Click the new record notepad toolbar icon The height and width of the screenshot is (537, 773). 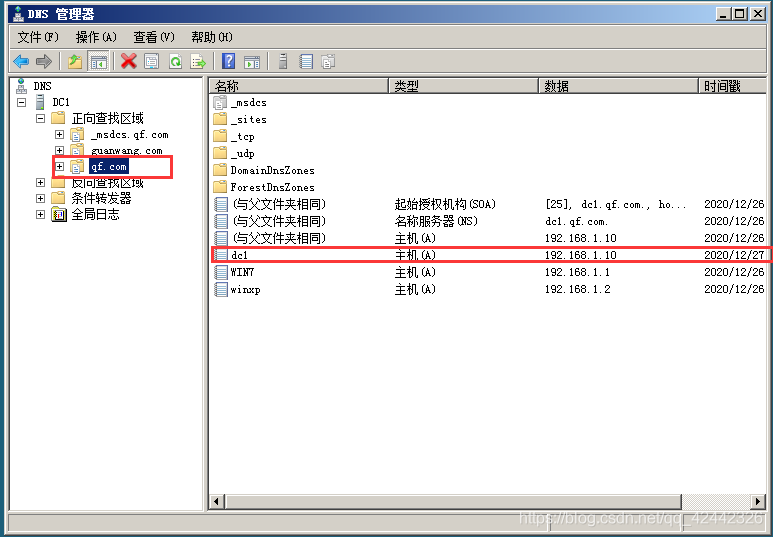(306, 62)
